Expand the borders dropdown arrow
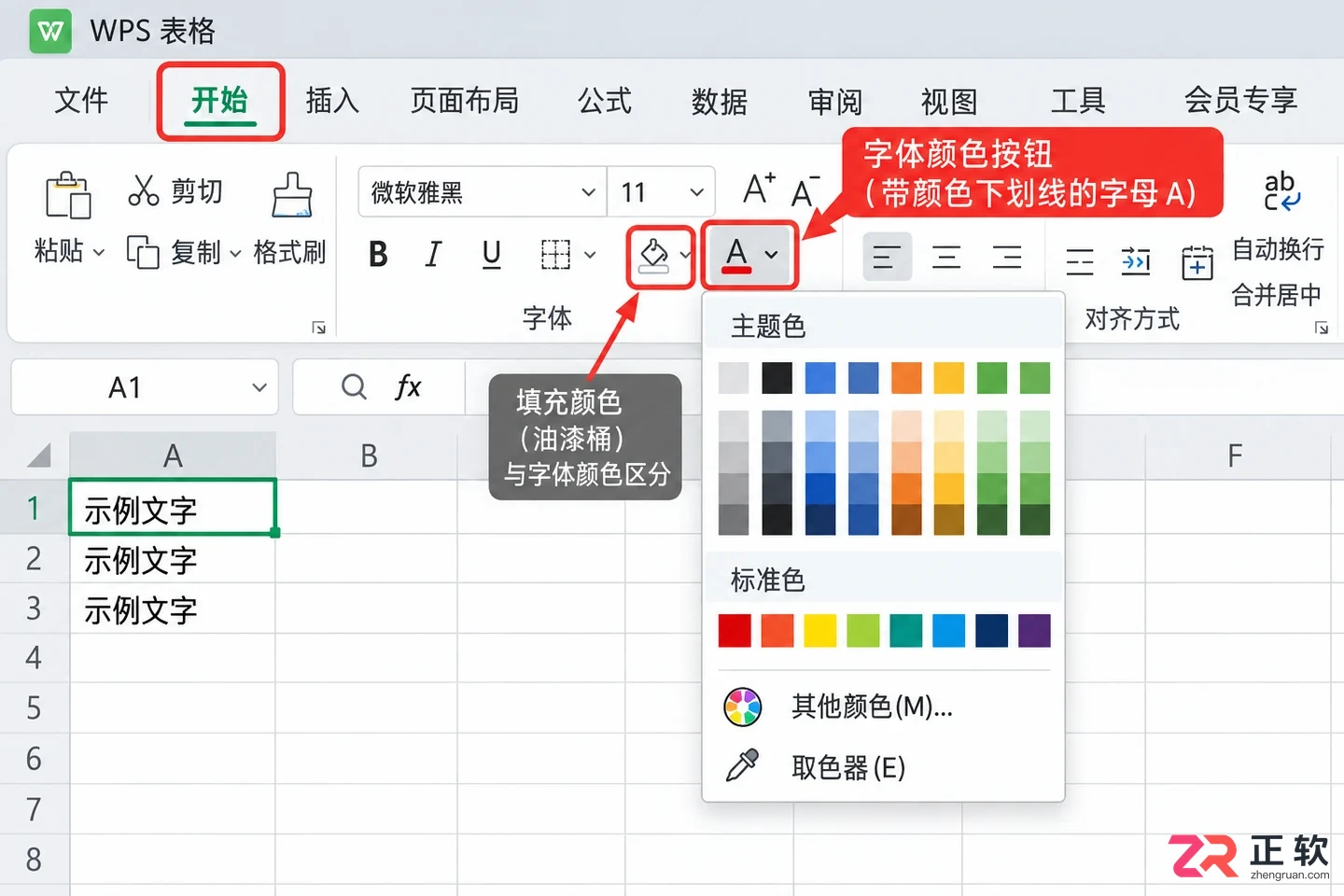The height and width of the screenshot is (896, 1344). pos(590,254)
